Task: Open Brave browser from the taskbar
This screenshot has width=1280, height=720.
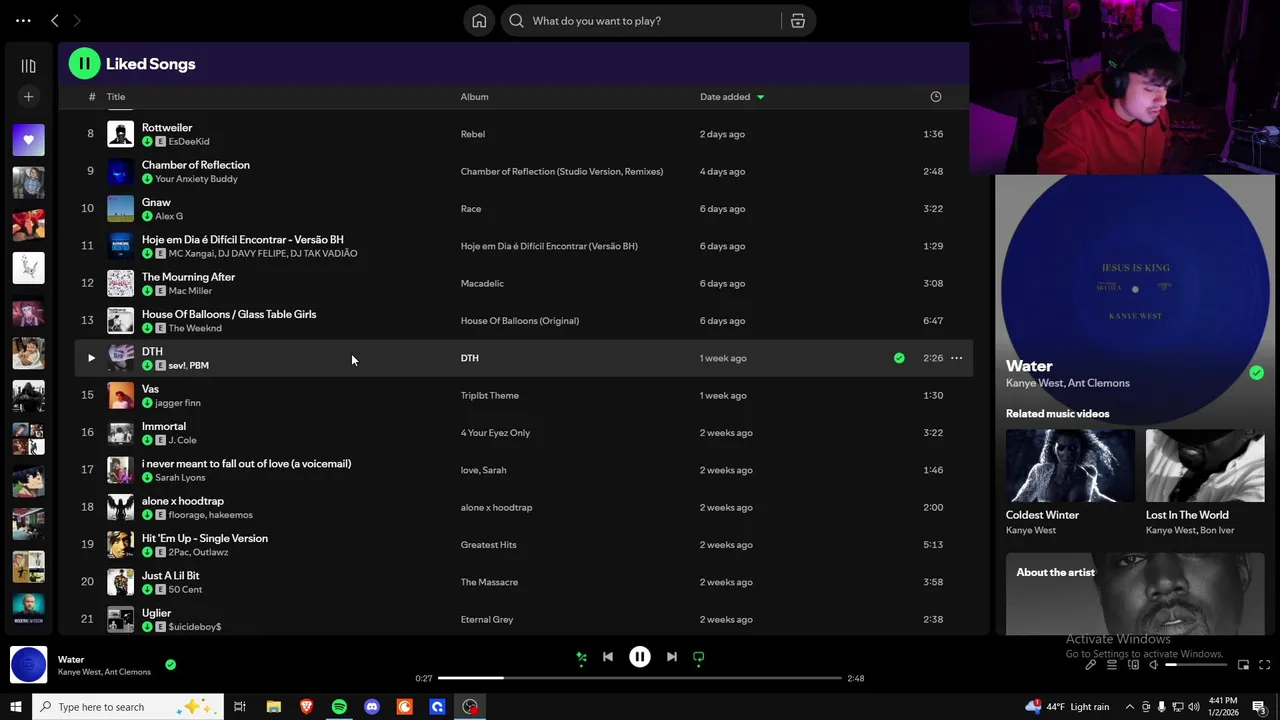Action: 306,707
